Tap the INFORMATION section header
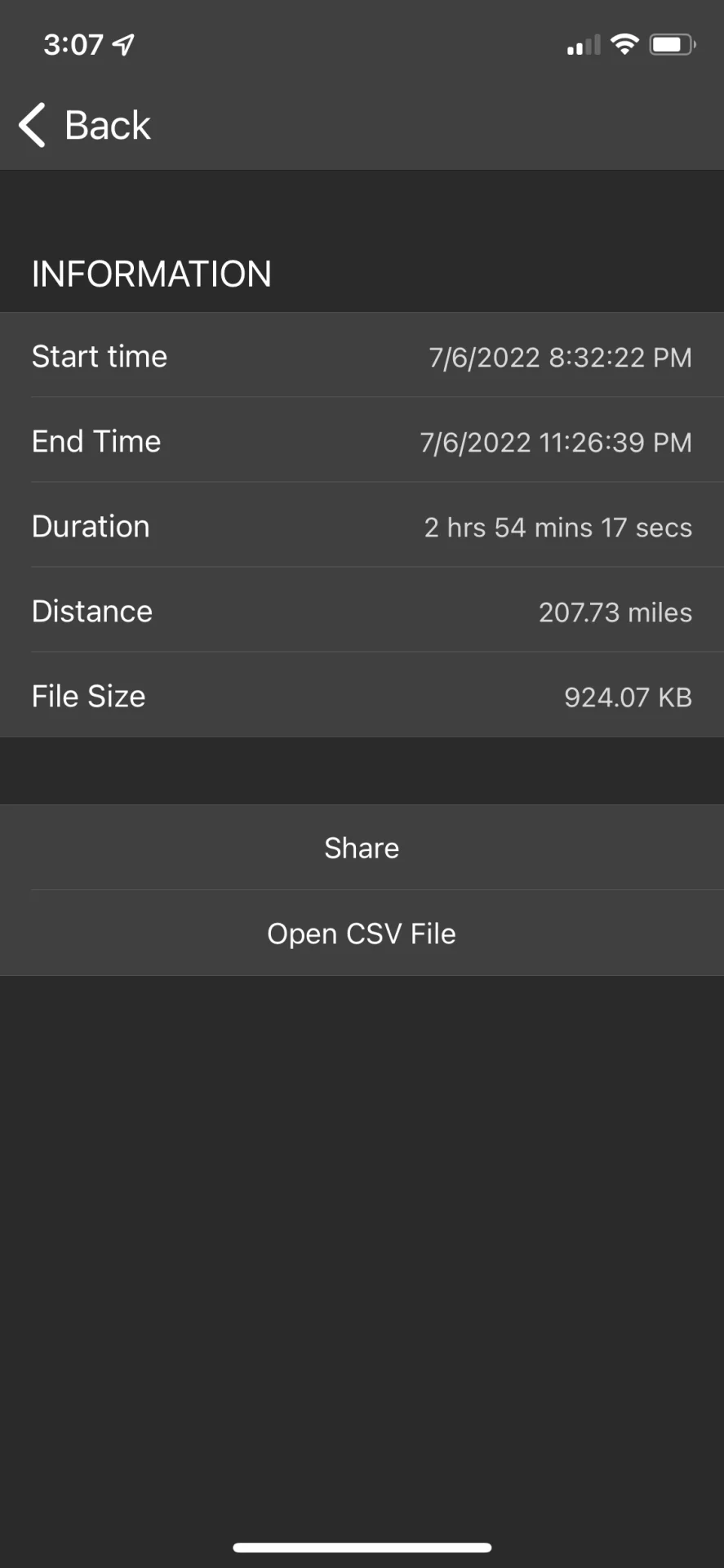The width and height of the screenshot is (724, 1568). [x=152, y=274]
